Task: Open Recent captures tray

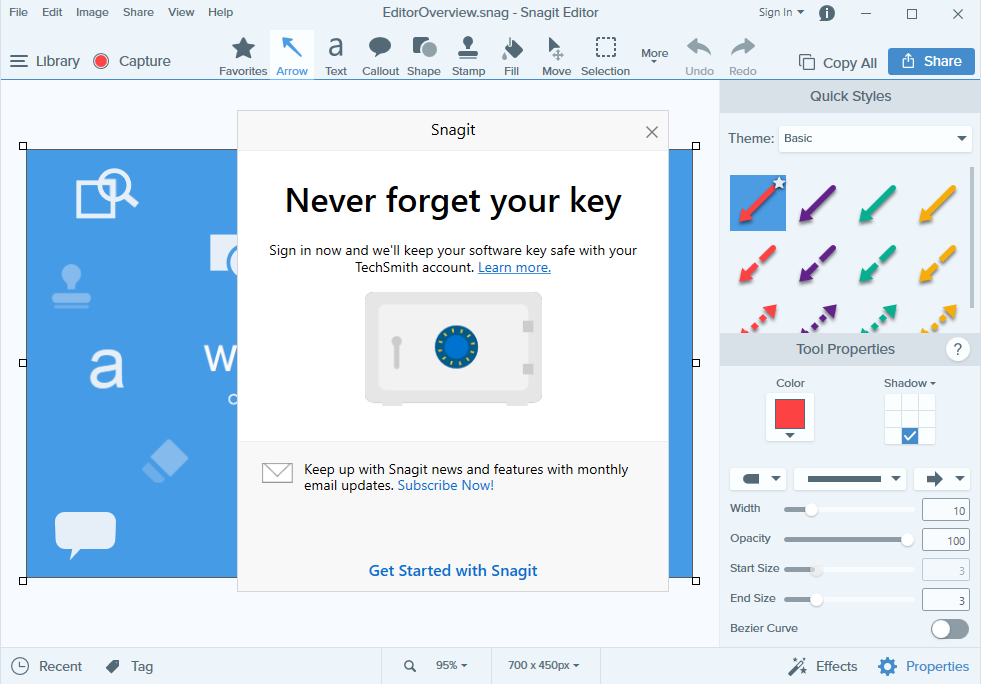Action: (x=47, y=666)
